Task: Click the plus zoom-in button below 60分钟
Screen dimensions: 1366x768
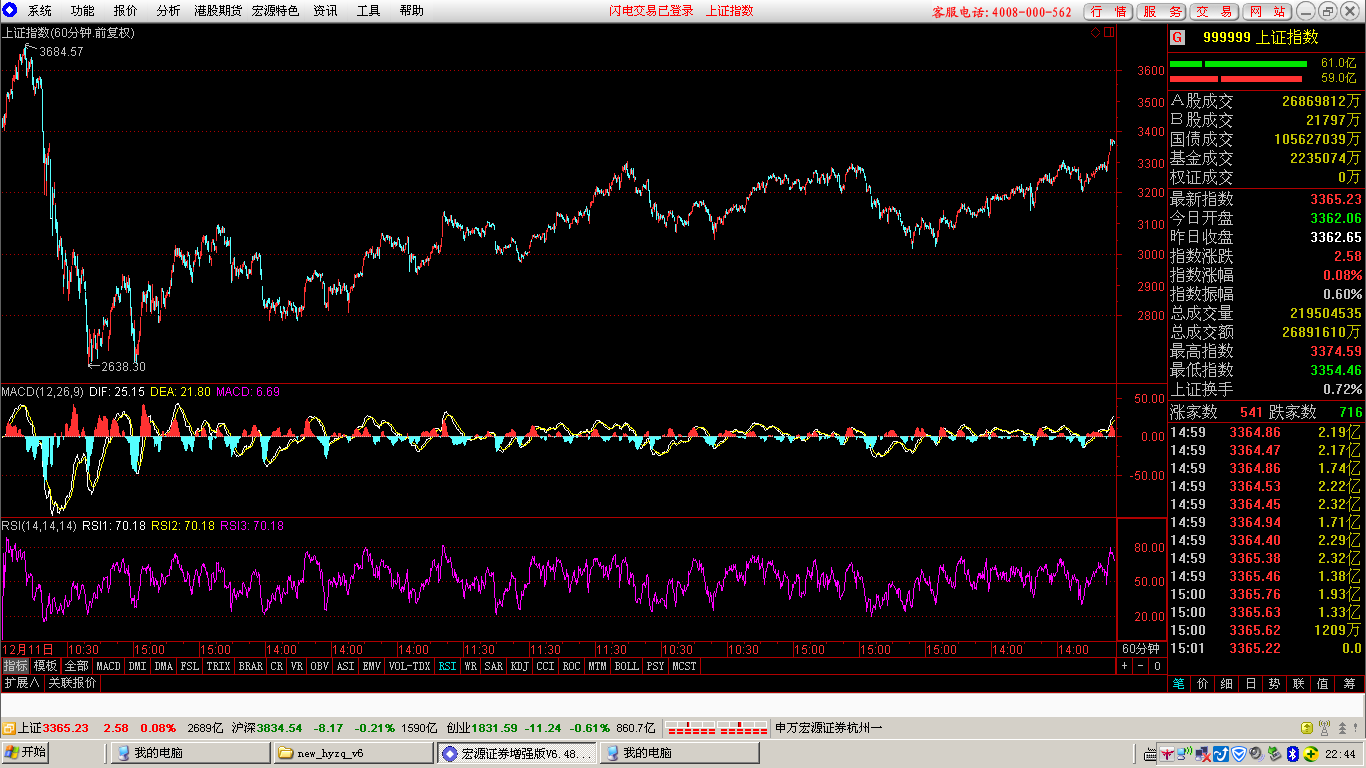Action: pos(1124,666)
